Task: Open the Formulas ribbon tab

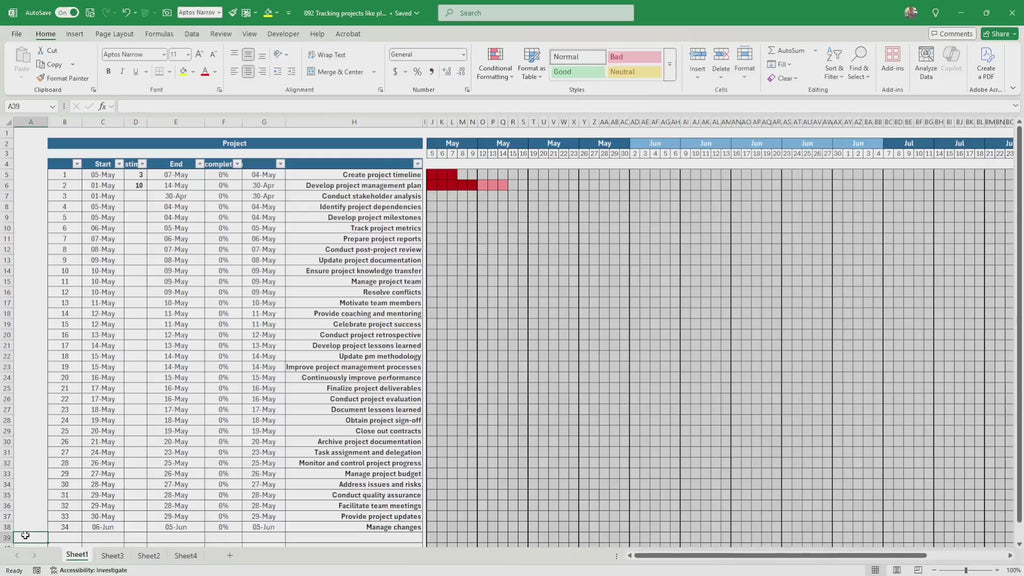Action: tap(158, 34)
